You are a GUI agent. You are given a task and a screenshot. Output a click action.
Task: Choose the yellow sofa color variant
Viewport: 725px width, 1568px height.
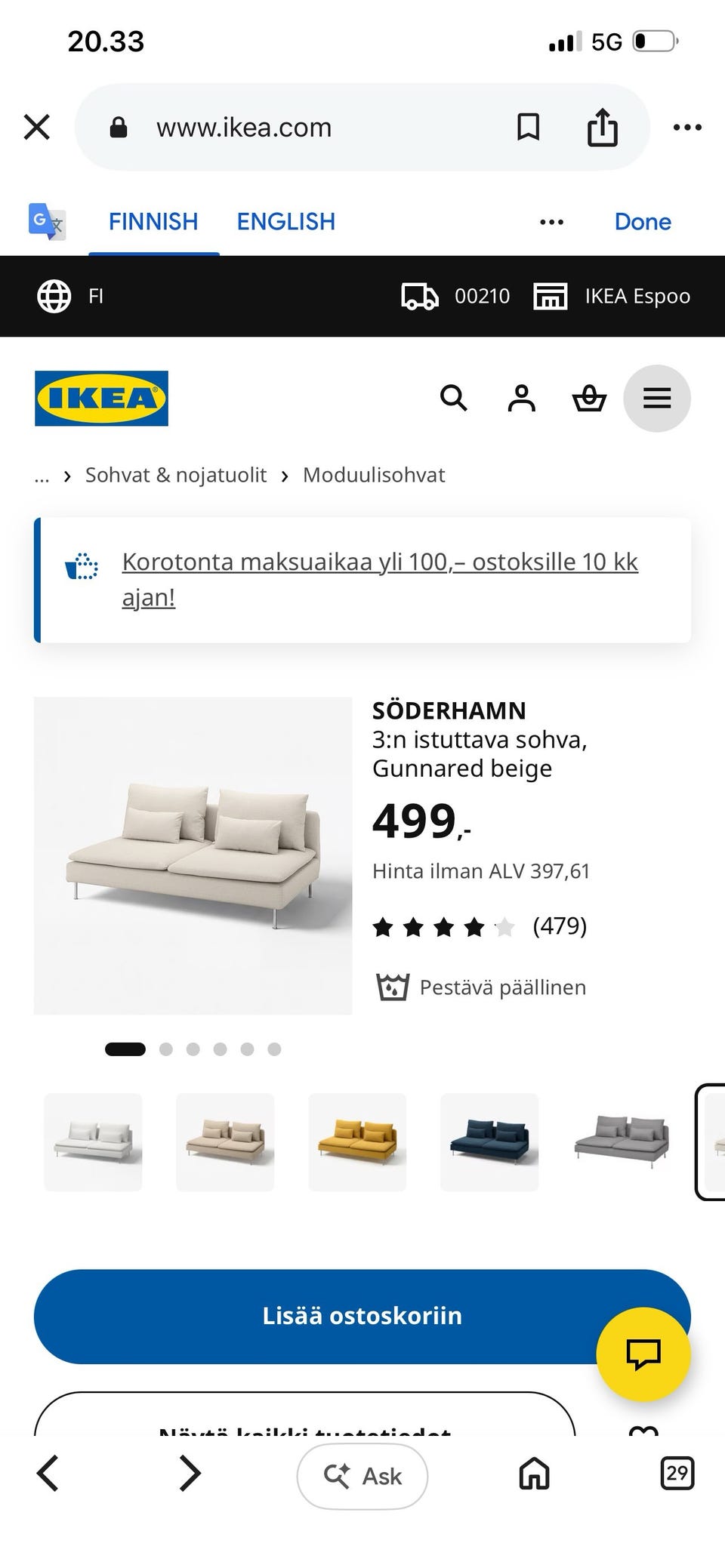point(357,1141)
